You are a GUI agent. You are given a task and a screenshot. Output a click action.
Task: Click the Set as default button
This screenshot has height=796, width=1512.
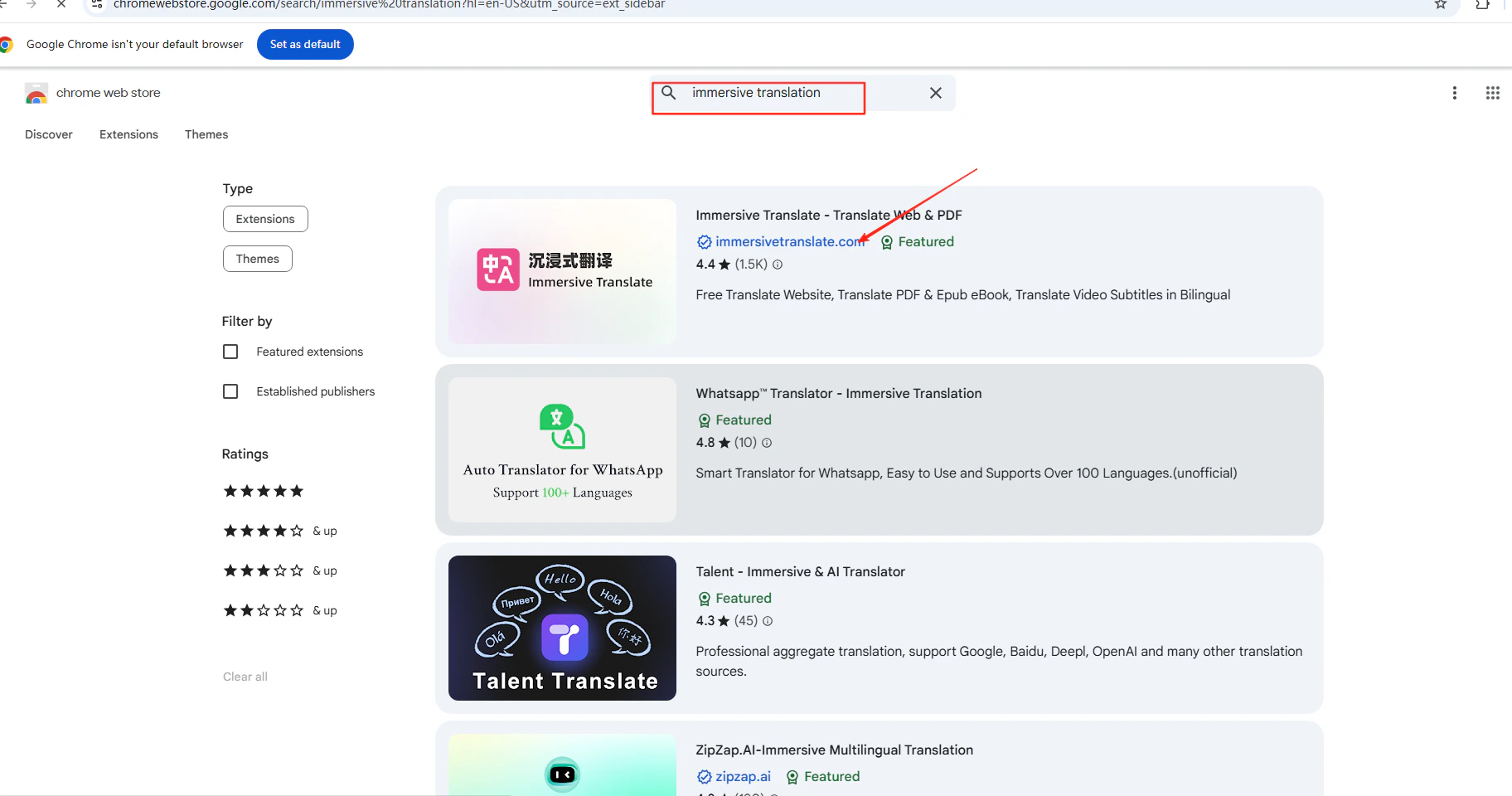click(x=305, y=44)
